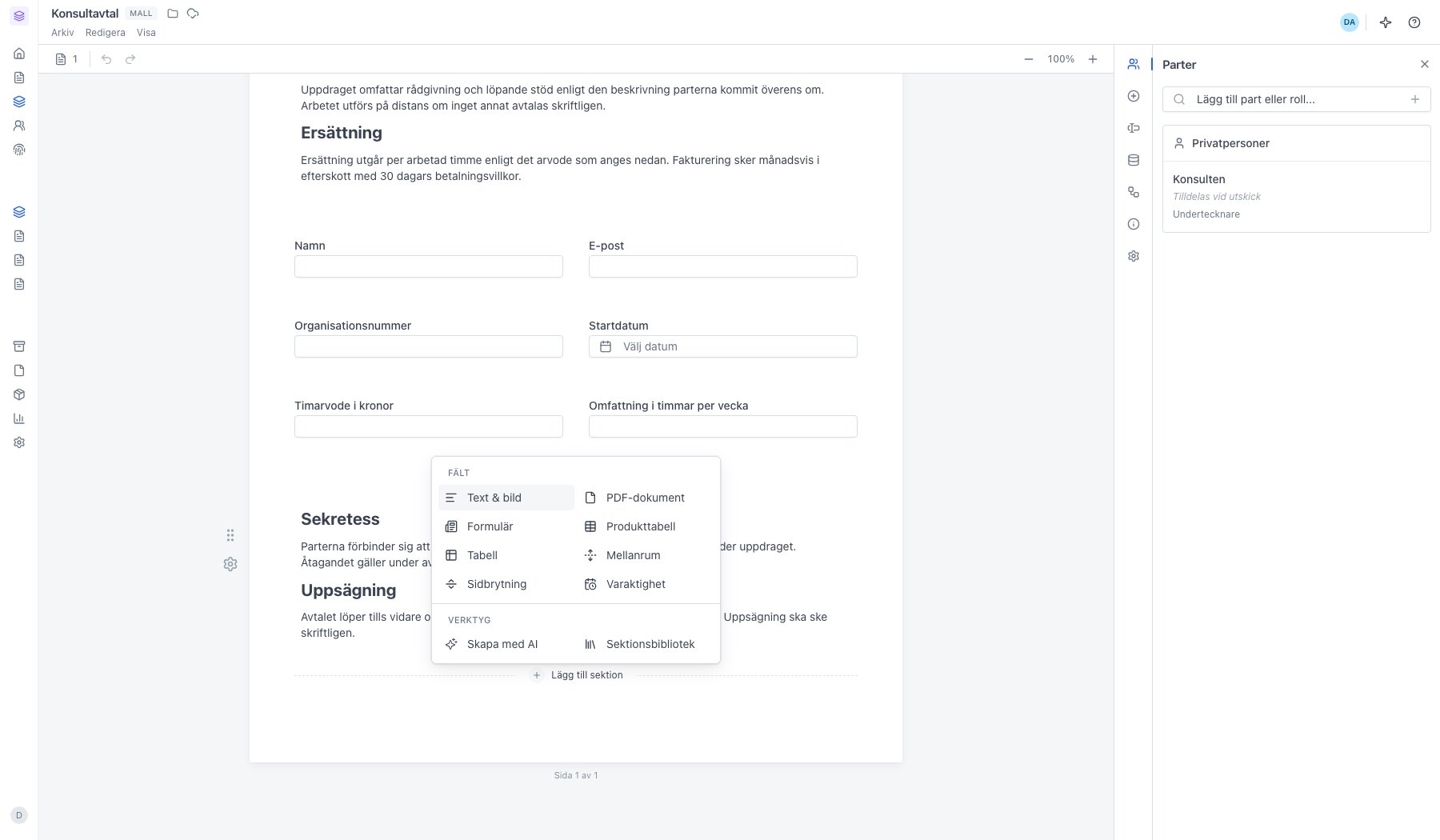
Task: Insert a Tabell field
Action: pos(506,555)
